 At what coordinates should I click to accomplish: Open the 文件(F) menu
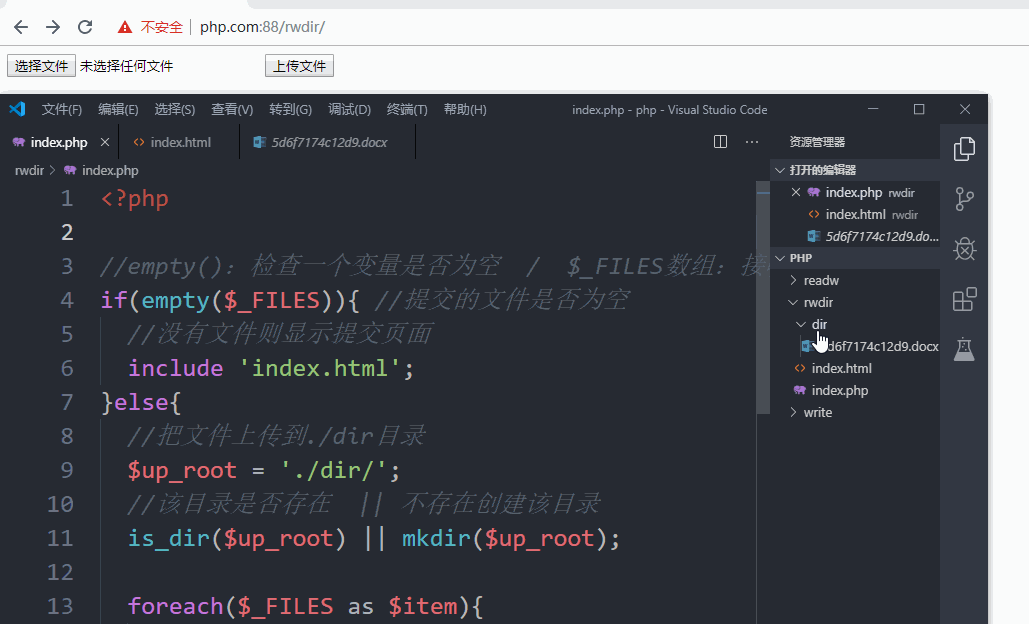click(61, 110)
